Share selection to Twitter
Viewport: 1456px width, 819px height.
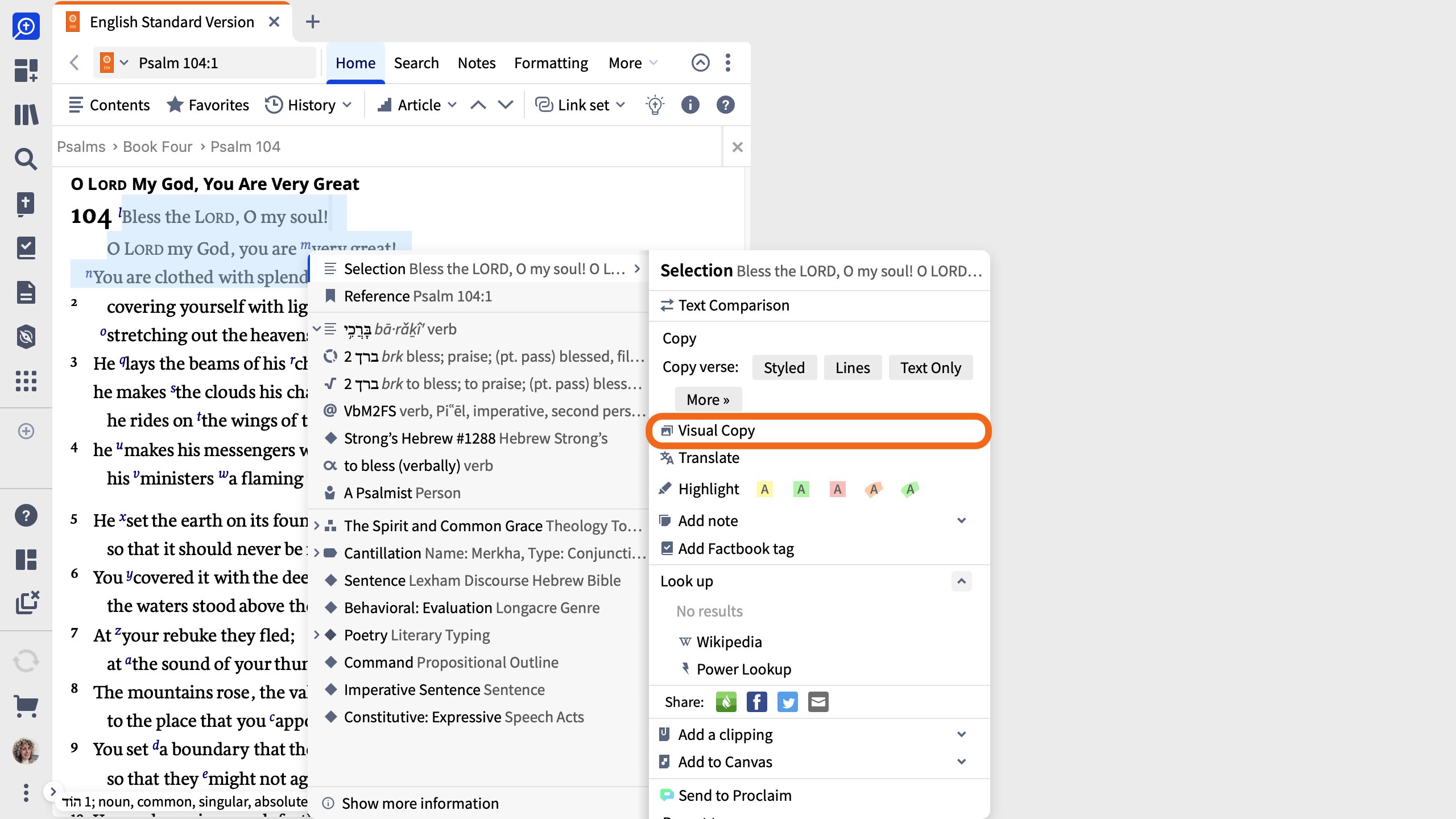click(788, 702)
